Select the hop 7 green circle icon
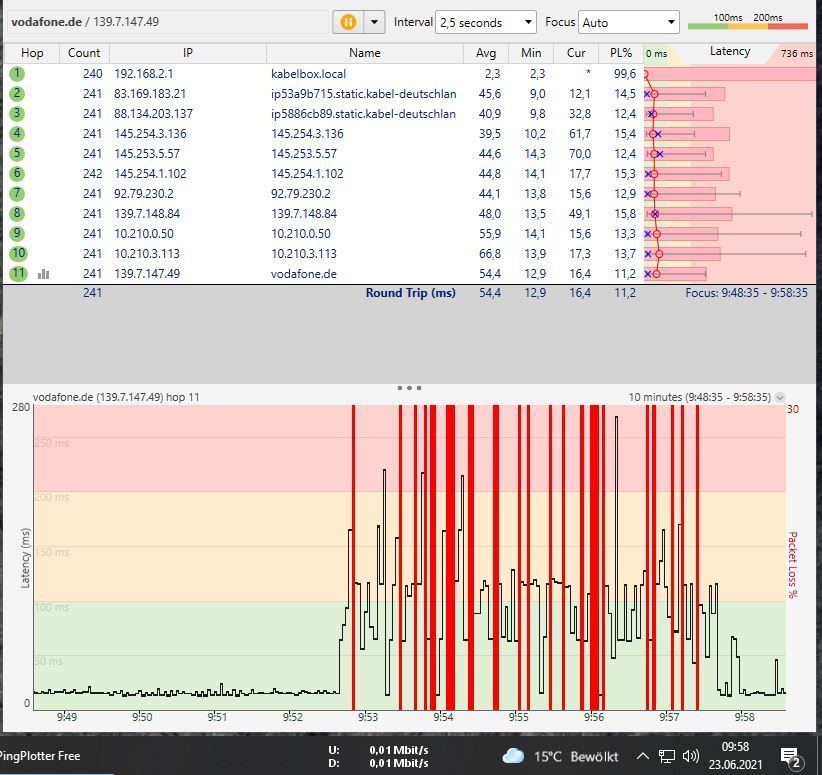The height and width of the screenshot is (775, 822). click(x=17, y=193)
